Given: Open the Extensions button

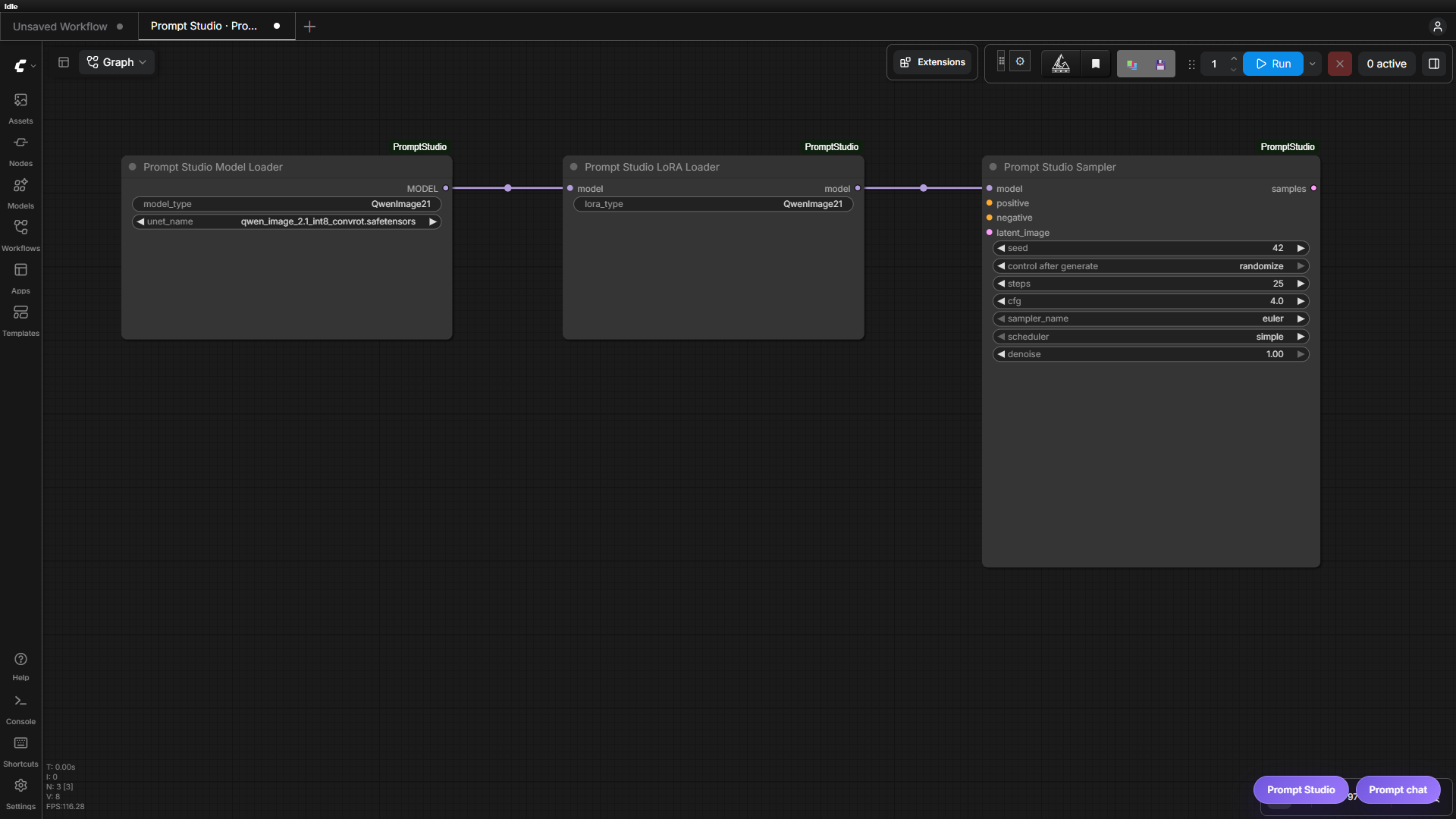Looking at the screenshot, I should click(932, 62).
